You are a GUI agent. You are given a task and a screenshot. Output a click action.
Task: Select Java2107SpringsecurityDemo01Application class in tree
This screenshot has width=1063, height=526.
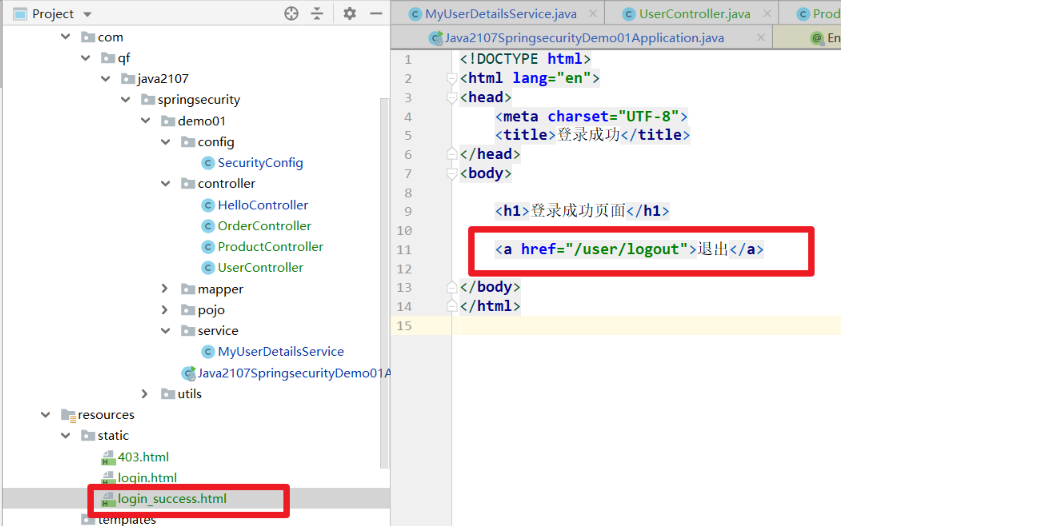point(294,373)
